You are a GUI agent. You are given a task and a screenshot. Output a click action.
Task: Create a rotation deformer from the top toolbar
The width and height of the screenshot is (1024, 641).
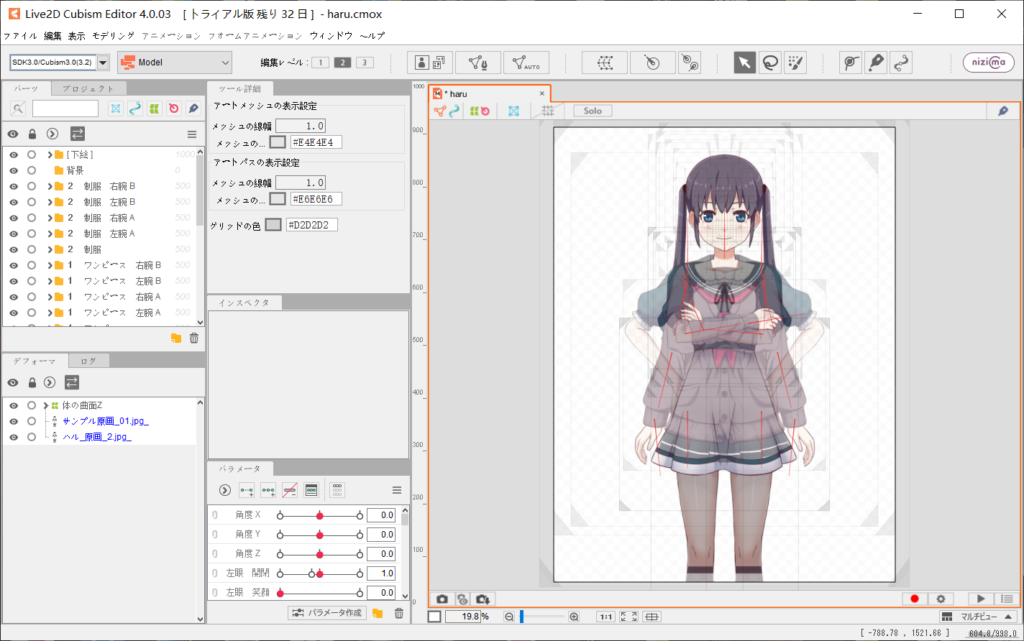coord(652,63)
